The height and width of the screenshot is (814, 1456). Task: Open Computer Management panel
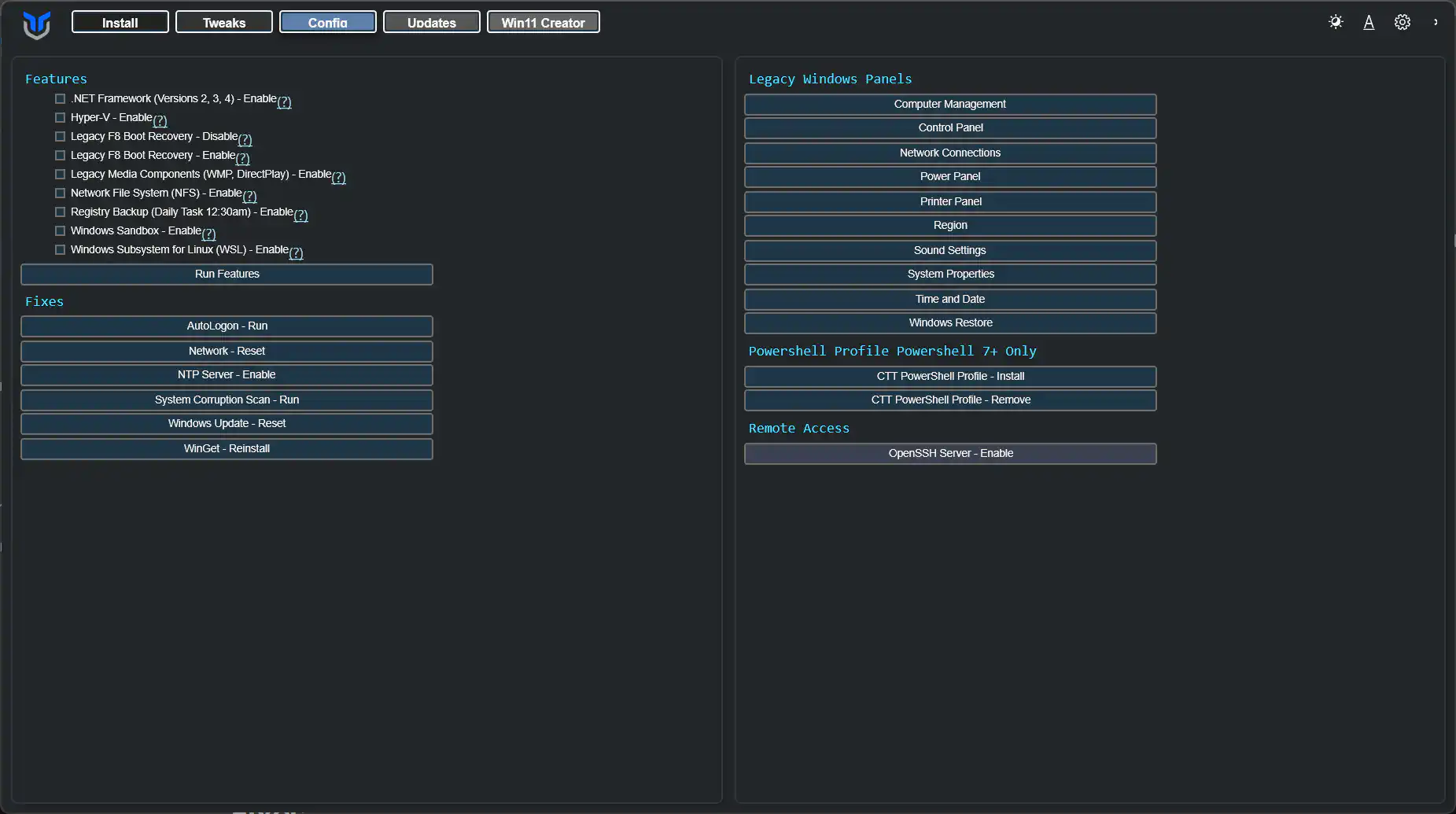point(950,104)
